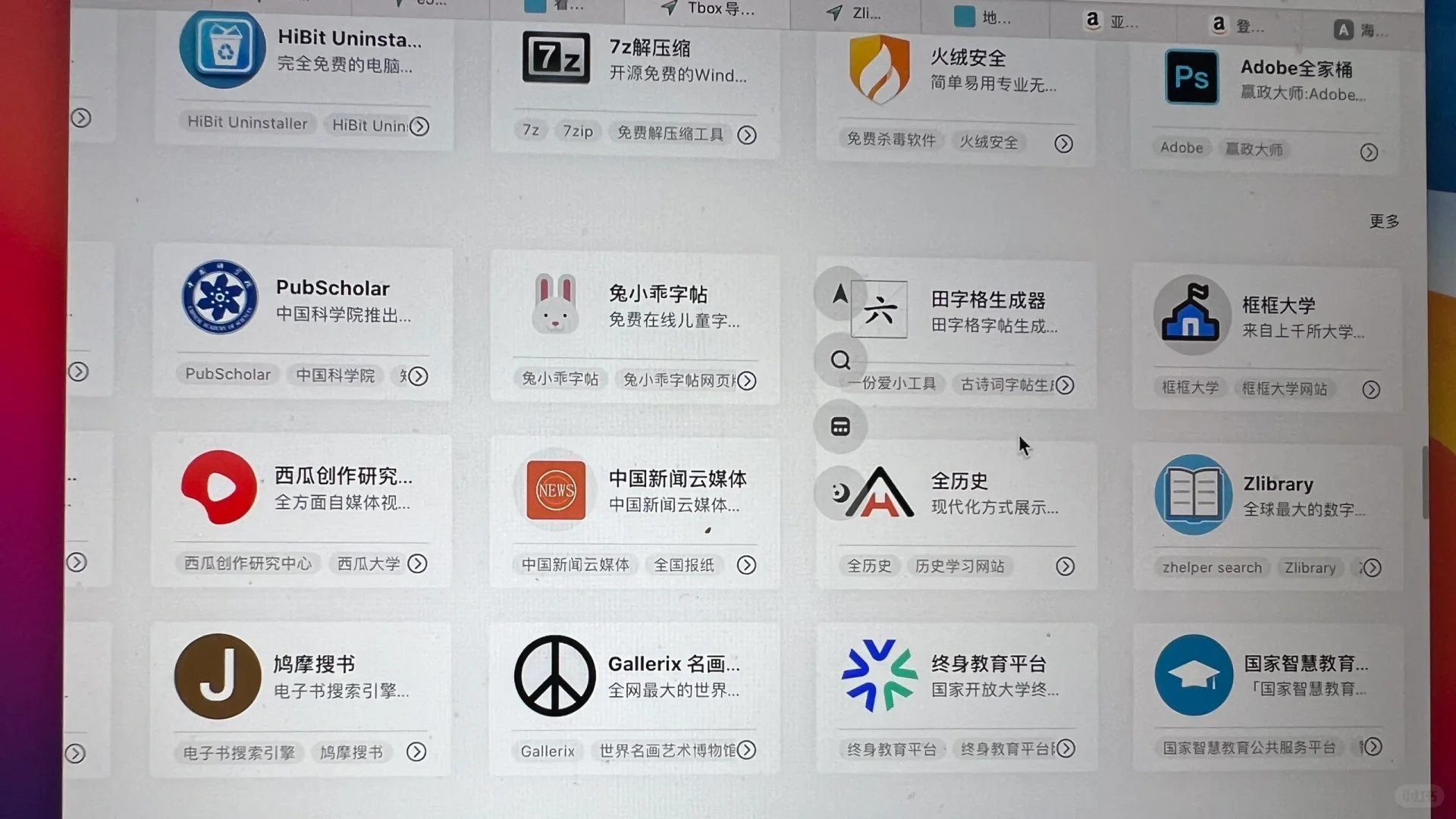Expand tags arrow on 中国新闻云媒体 card
Image resolution: width=1456 pixels, height=819 pixels.
[x=746, y=565]
